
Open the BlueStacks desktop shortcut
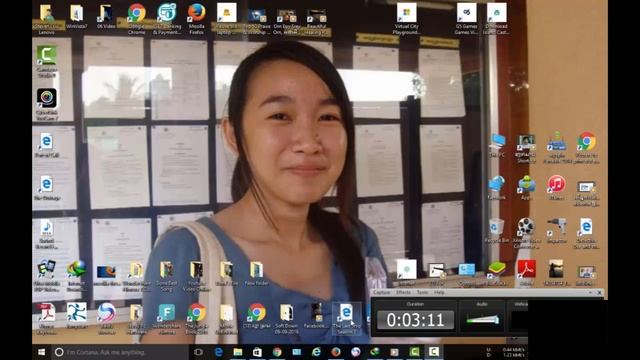[x=497, y=273]
